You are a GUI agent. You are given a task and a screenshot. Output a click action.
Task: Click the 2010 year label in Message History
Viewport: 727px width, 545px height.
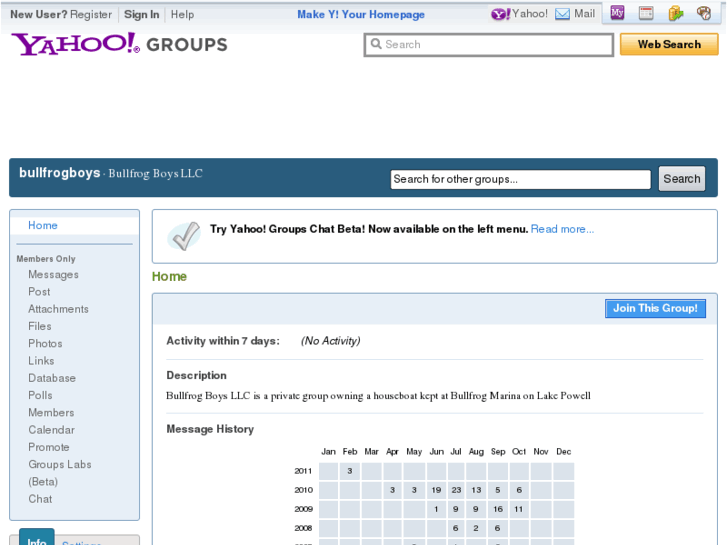(x=304, y=490)
